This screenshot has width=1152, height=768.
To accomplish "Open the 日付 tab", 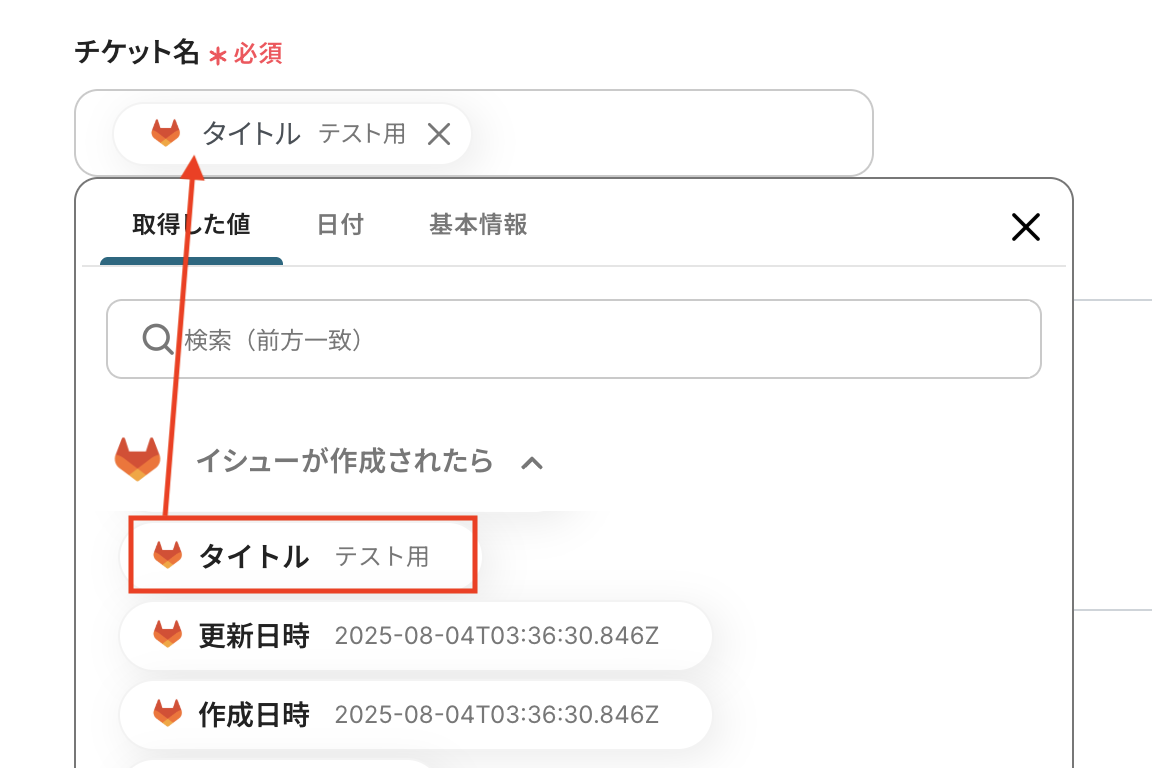I will (x=340, y=224).
